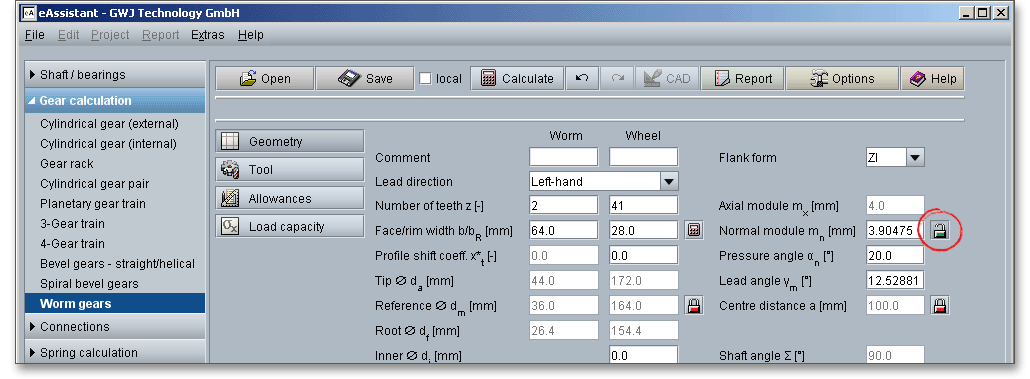Select Spiral bevel gears
Image resolution: width=1030 pixels, height=379 pixels.
click(89, 284)
